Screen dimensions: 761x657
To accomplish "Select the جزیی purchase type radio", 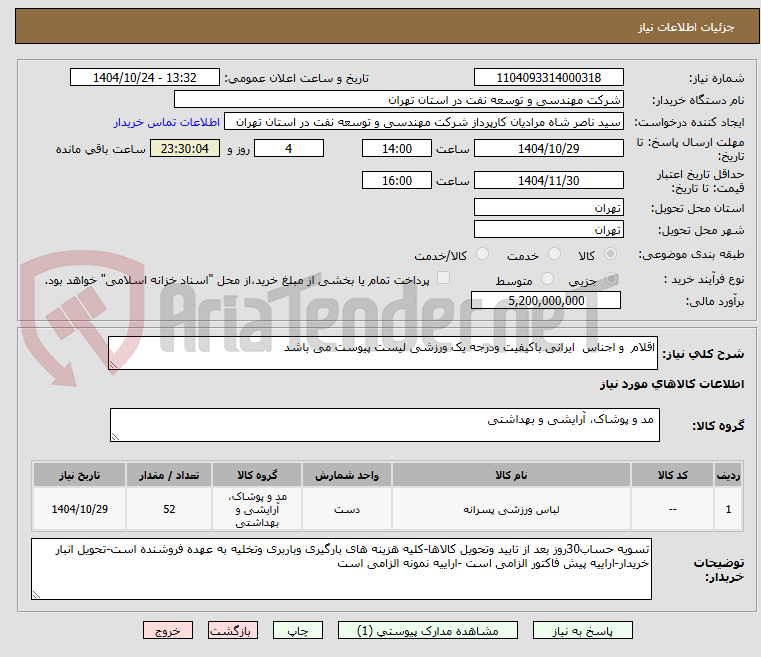I will point(611,279).
